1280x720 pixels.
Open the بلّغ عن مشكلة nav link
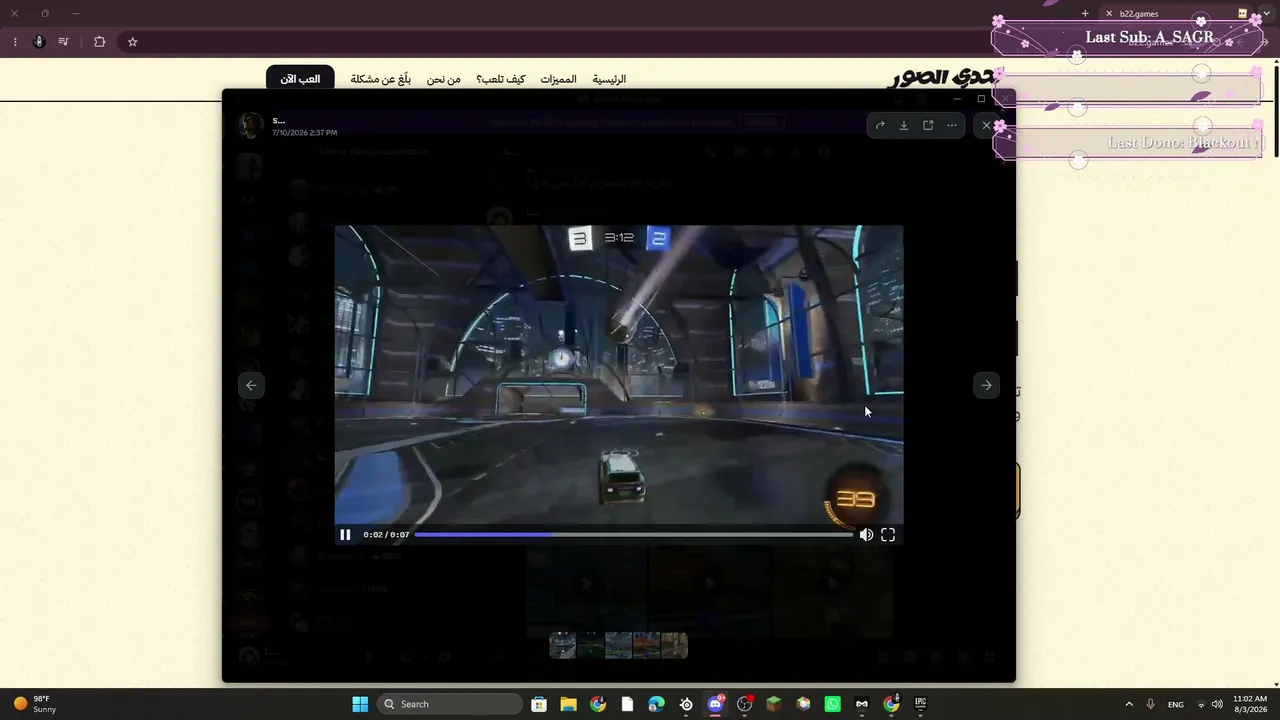(381, 79)
